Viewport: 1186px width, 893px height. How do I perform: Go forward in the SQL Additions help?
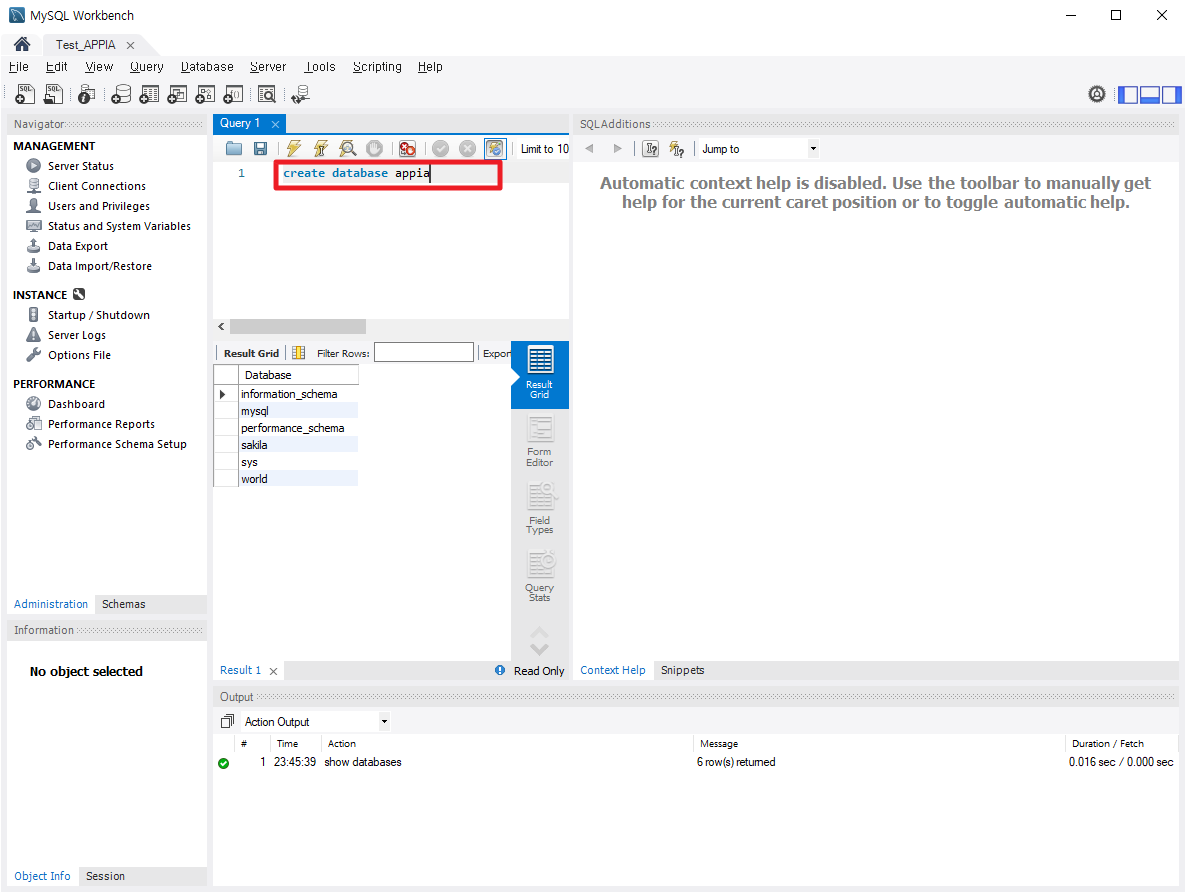(x=617, y=149)
